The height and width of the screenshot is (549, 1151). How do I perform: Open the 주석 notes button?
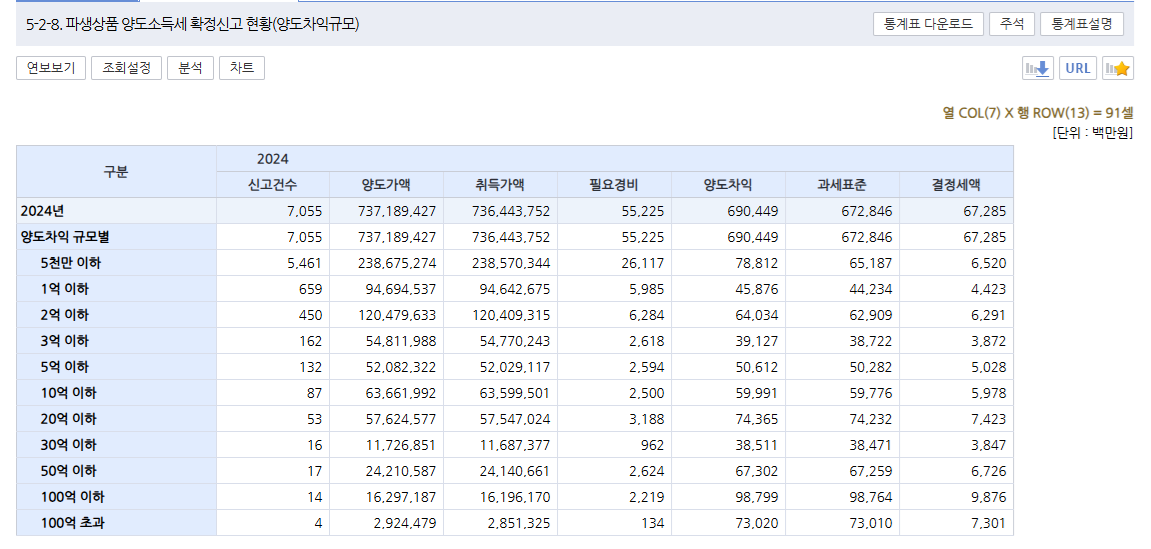tap(1012, 23)
